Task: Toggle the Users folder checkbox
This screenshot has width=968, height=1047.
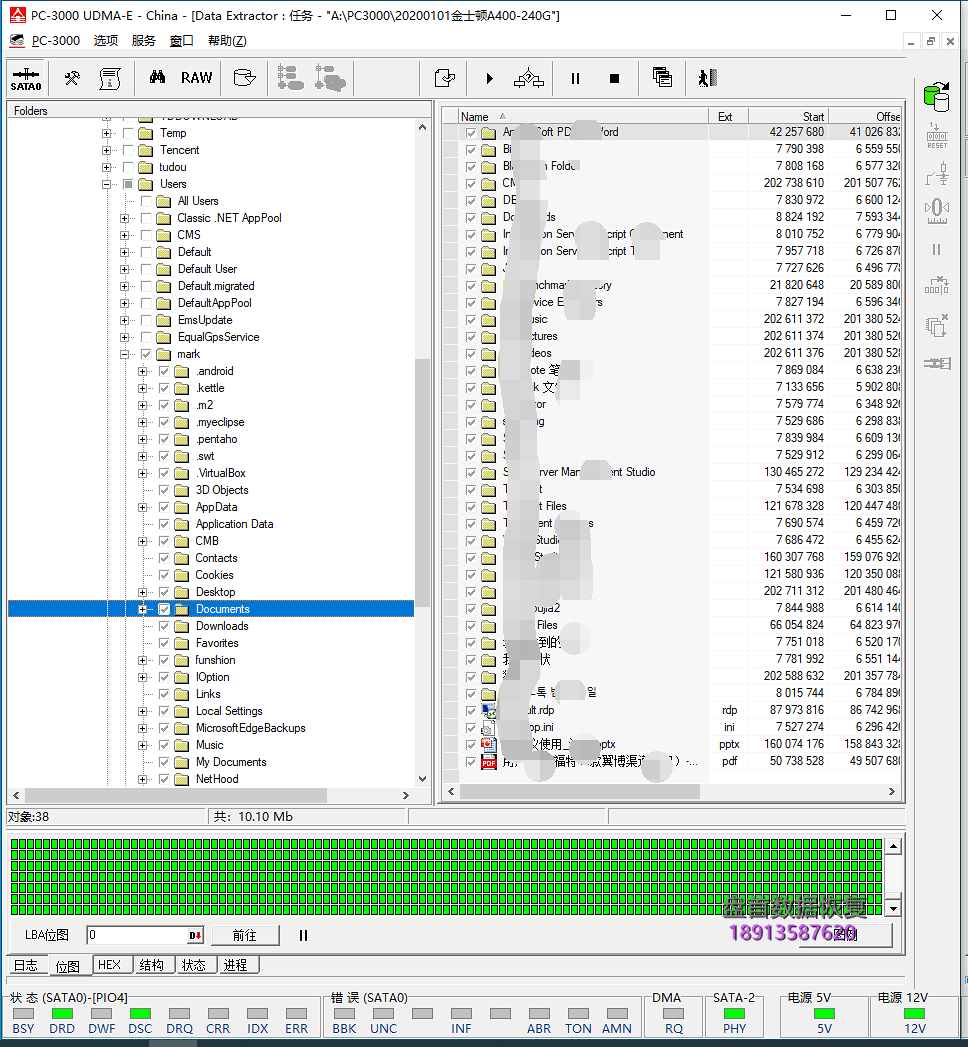Action: click(x=128, y=184)
